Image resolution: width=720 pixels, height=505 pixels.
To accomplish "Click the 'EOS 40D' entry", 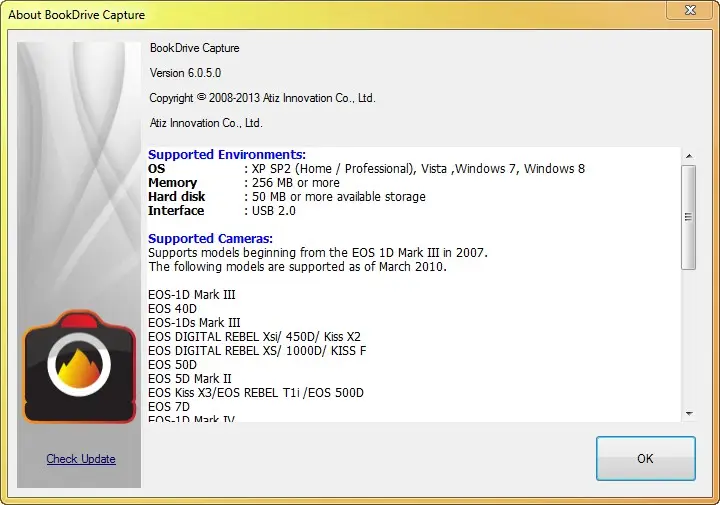I will coord(172,309).
